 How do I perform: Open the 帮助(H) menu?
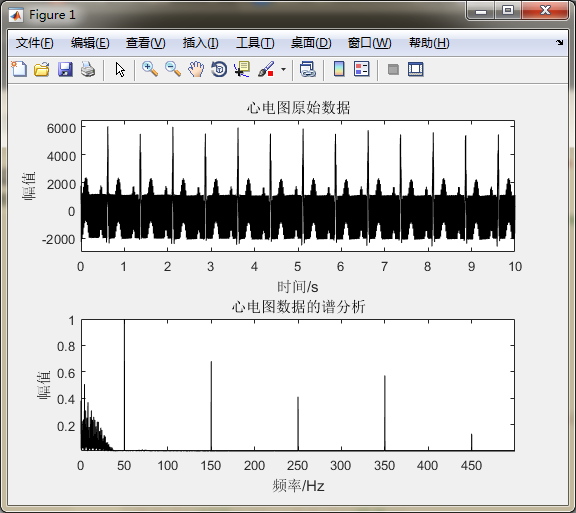click(x=429, y=43)
